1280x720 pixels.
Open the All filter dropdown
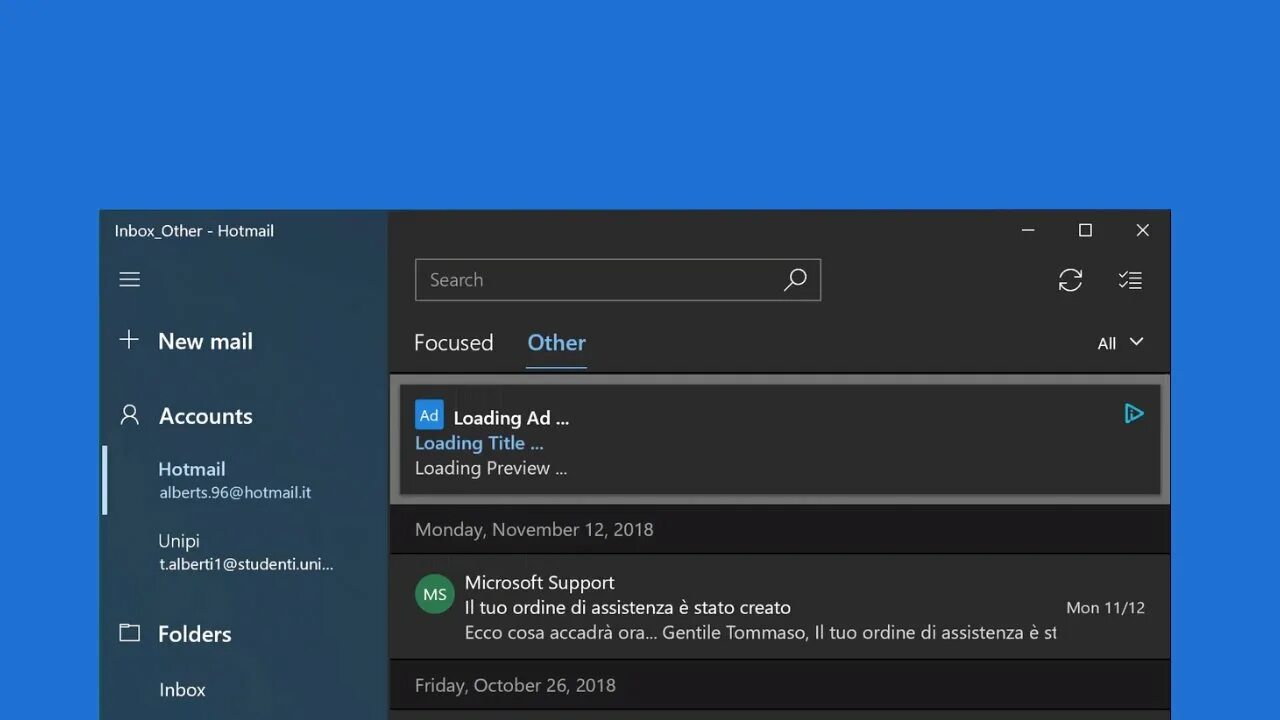point(1120,343)
